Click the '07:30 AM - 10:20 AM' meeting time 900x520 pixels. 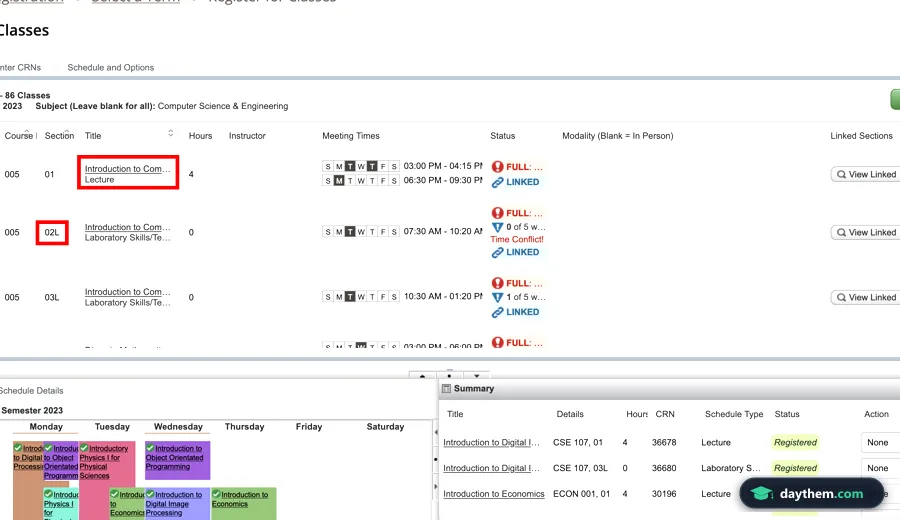(x=443, y=231)
